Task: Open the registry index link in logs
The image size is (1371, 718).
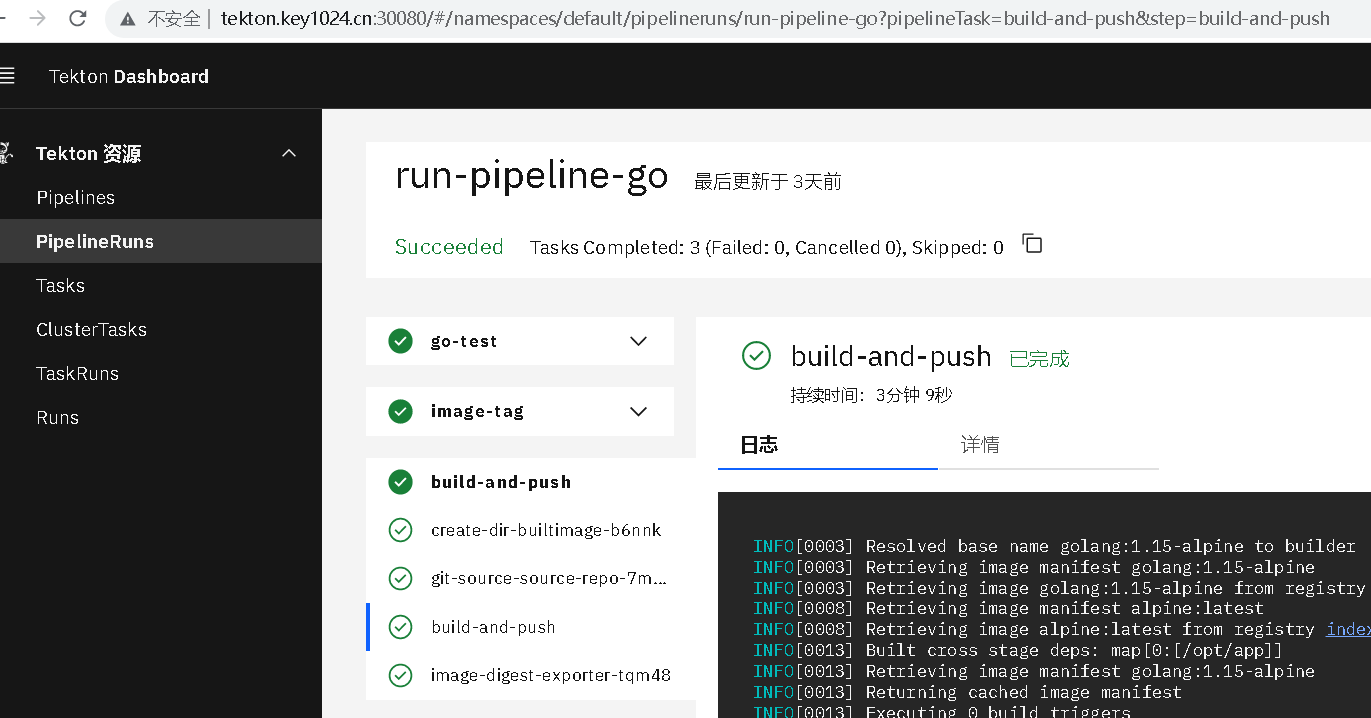Action: click(1348, 629)
